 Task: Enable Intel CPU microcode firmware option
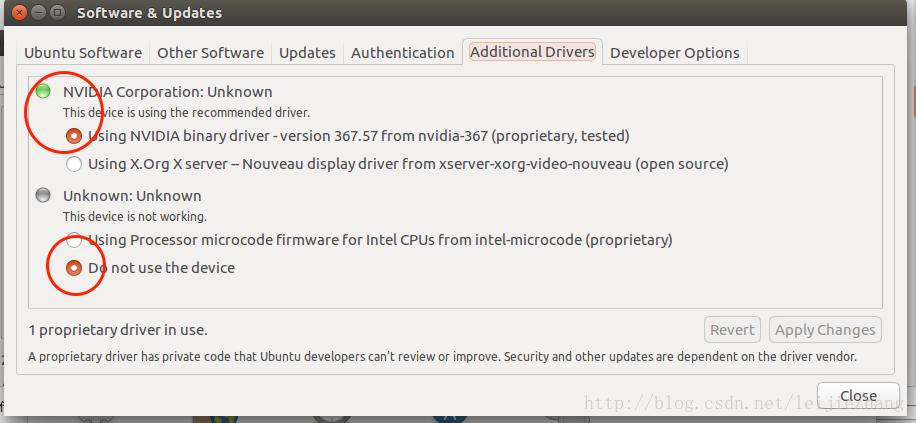coord(74,240)
